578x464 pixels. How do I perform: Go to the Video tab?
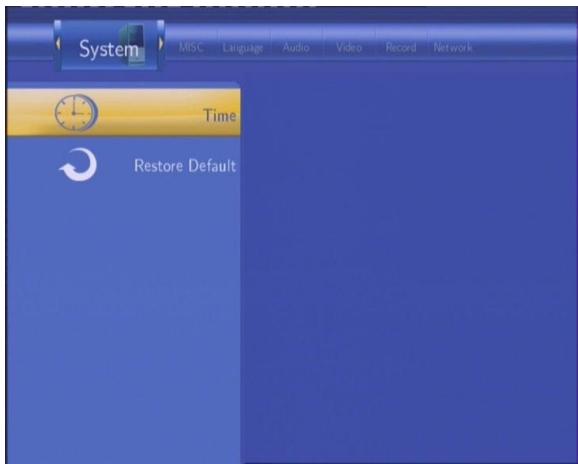point(349,48)
